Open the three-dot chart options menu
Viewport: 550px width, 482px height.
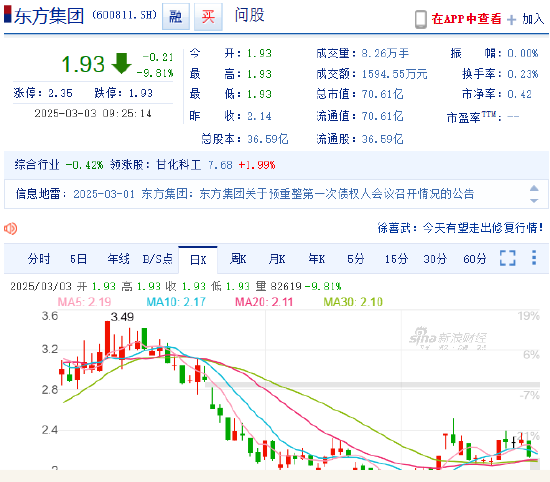[534, 258]
